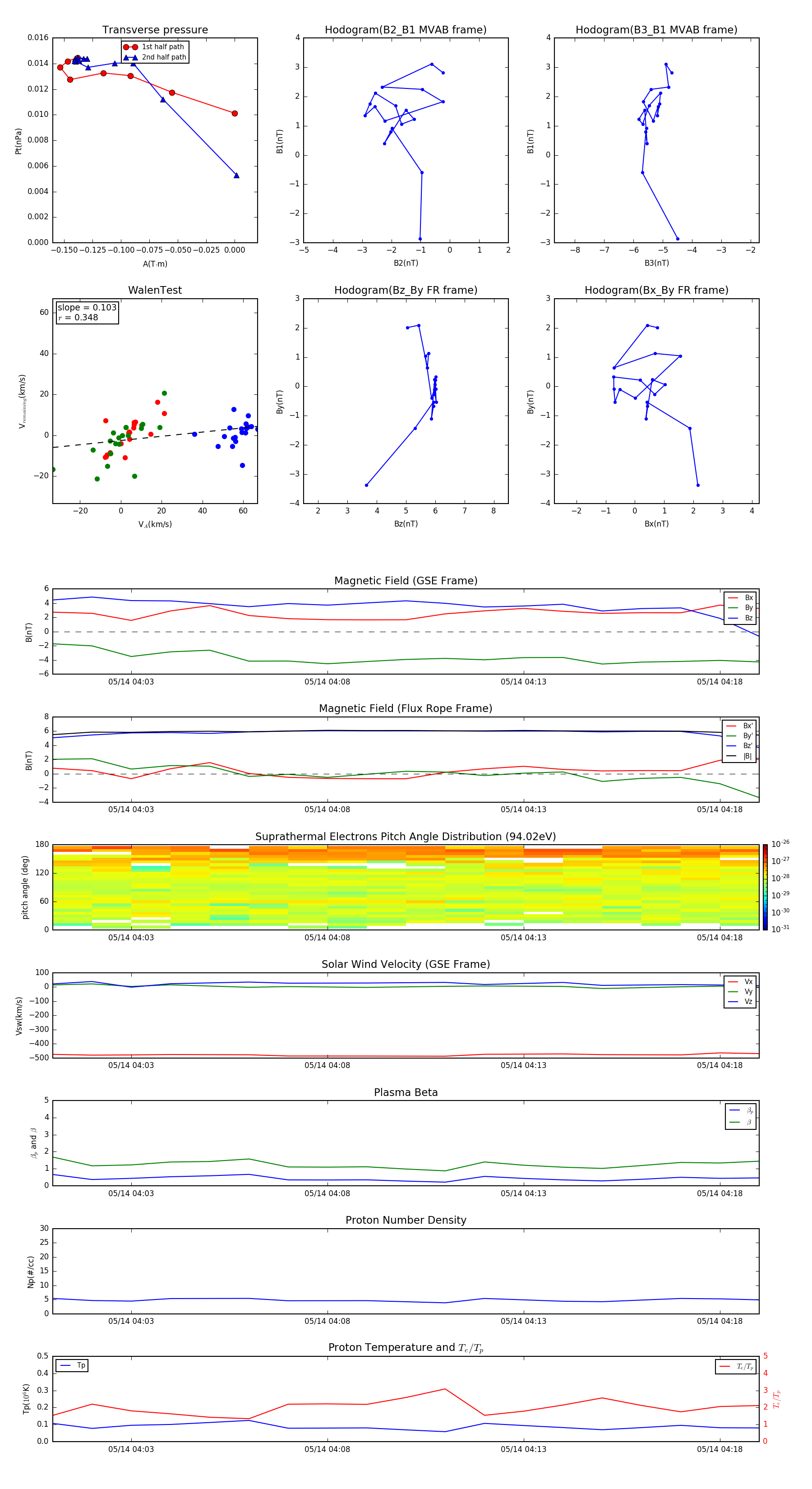812x1489 pixels.
Task: Click '05/14 04:08' tick under Plasma Beta plot
Action: point(327,1193)
